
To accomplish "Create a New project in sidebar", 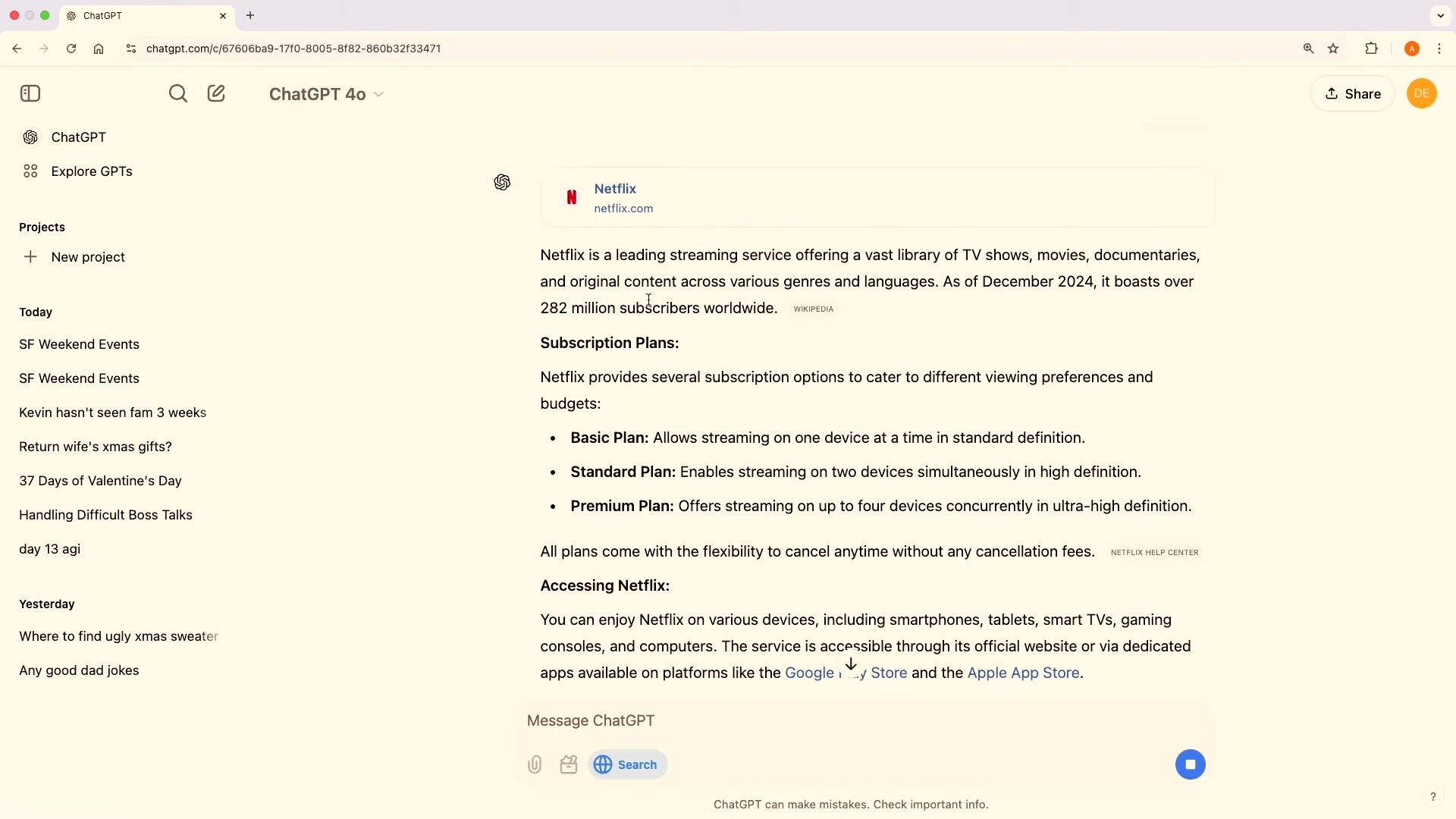I will (87, 257).
